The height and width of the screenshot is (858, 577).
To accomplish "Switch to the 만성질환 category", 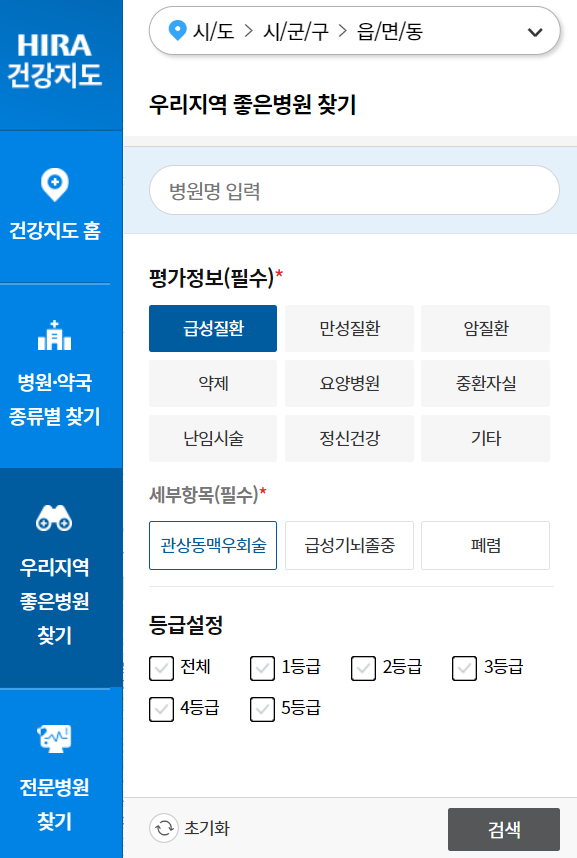I will point(349,328).
